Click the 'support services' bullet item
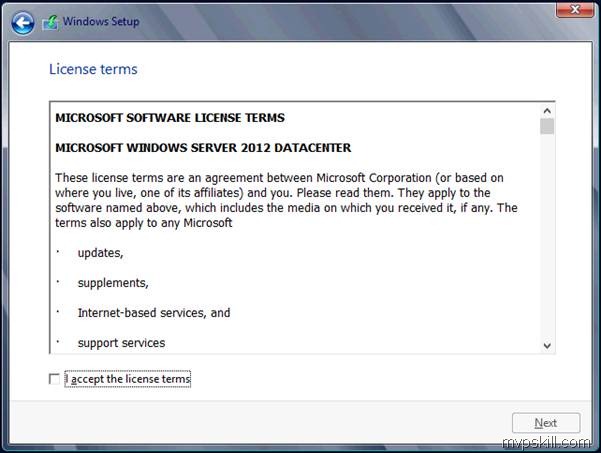601x453 pixels. (122, 343)
